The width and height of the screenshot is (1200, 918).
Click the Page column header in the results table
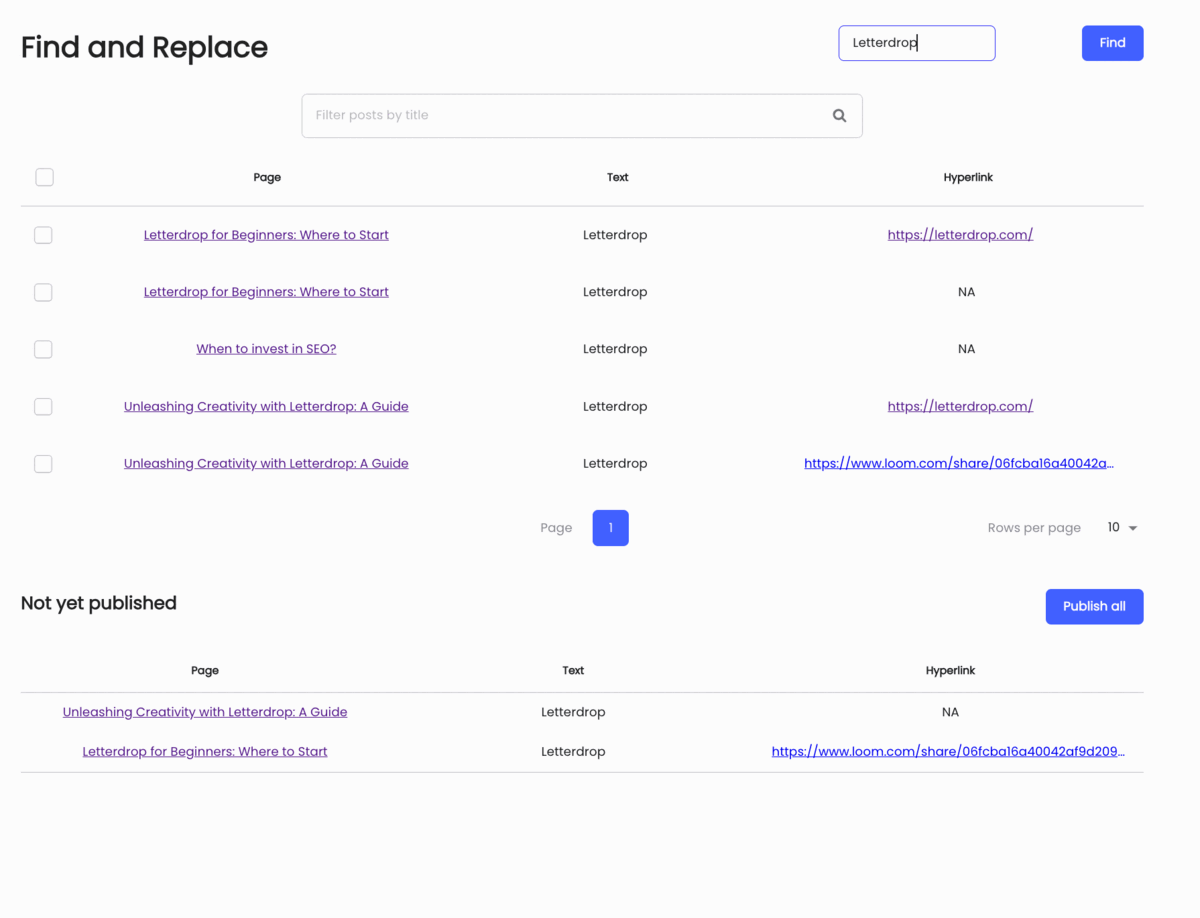(x=267, y=177)
